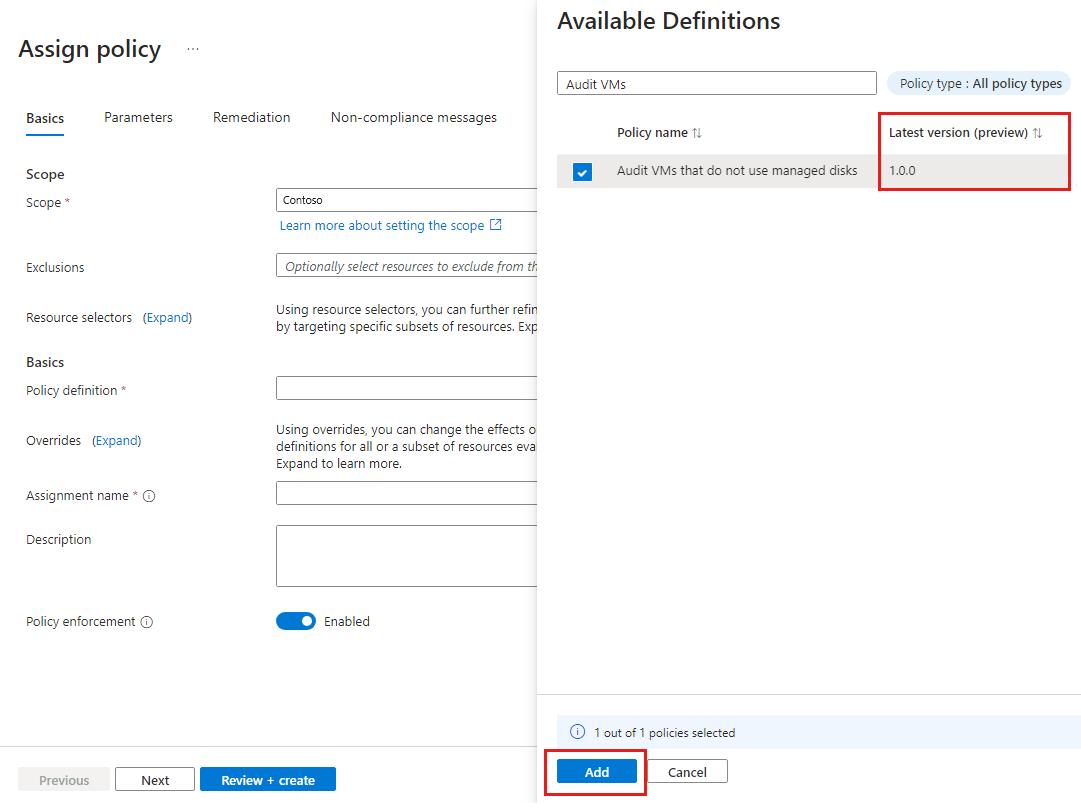Screen dimensions: 1081x809
Task: Click the Review + create button
Action: [x=267, y=780]
